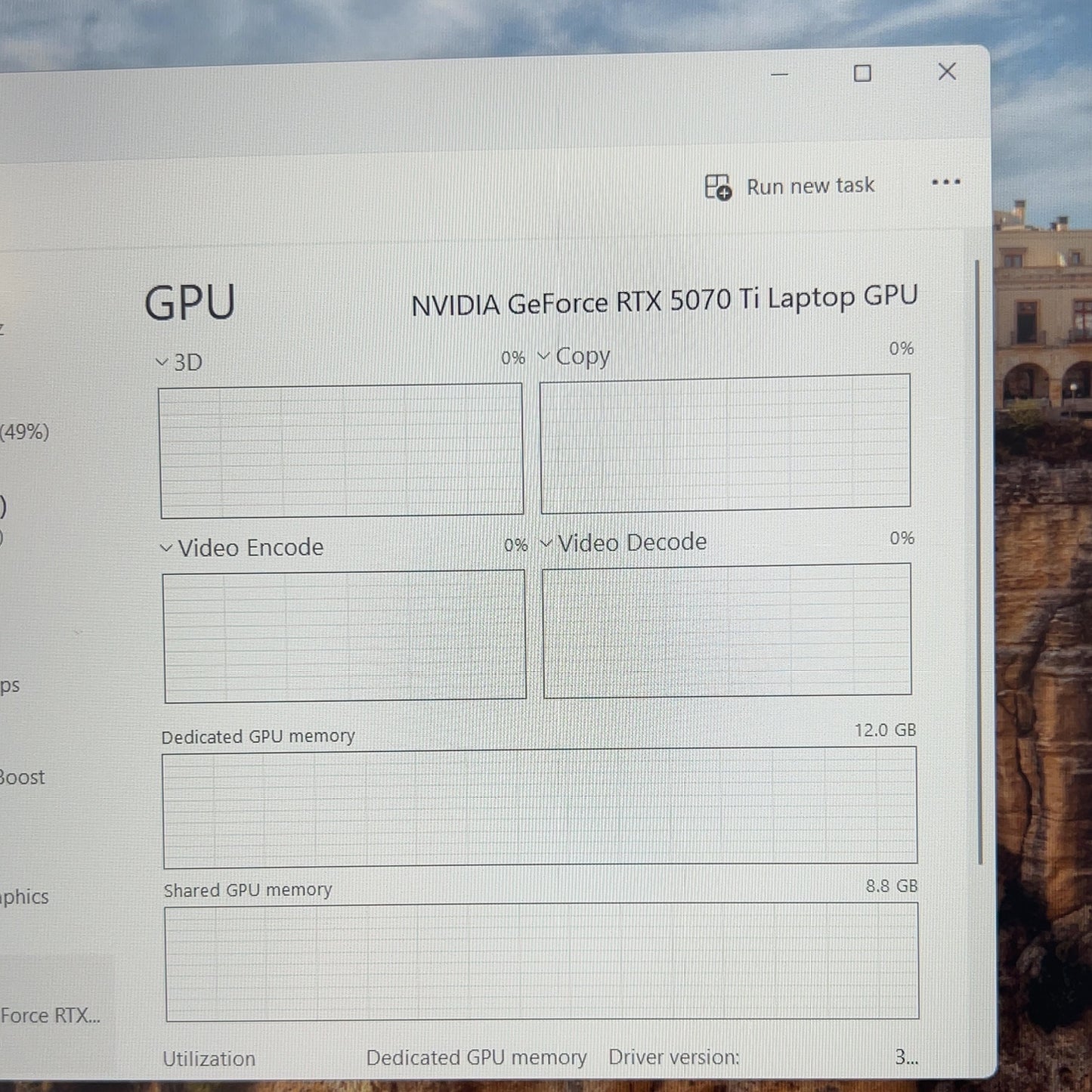Click the Driver version label
1092x1092 pixels.
(674, 1057)
